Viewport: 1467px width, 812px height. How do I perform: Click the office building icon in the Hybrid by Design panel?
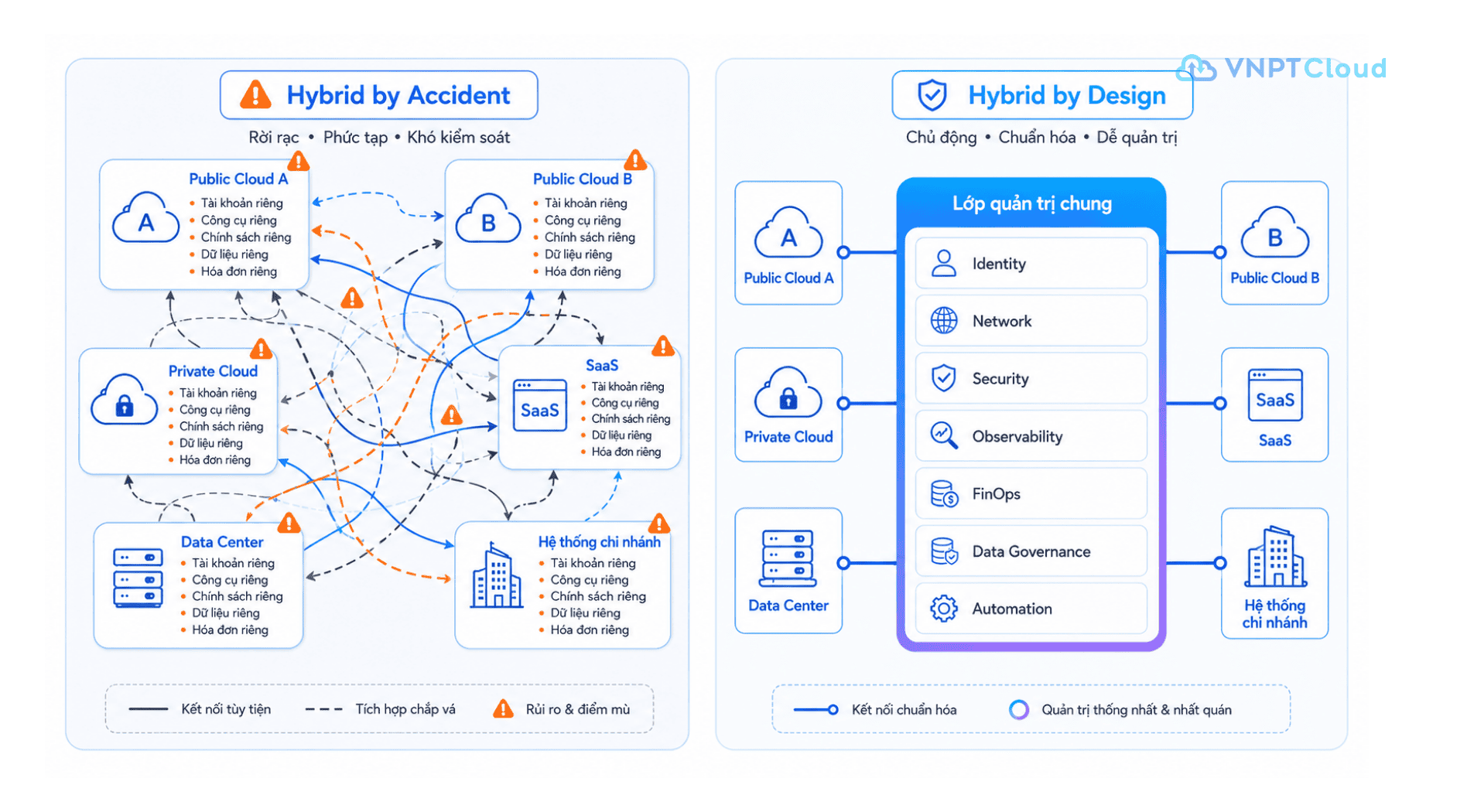1275,558
